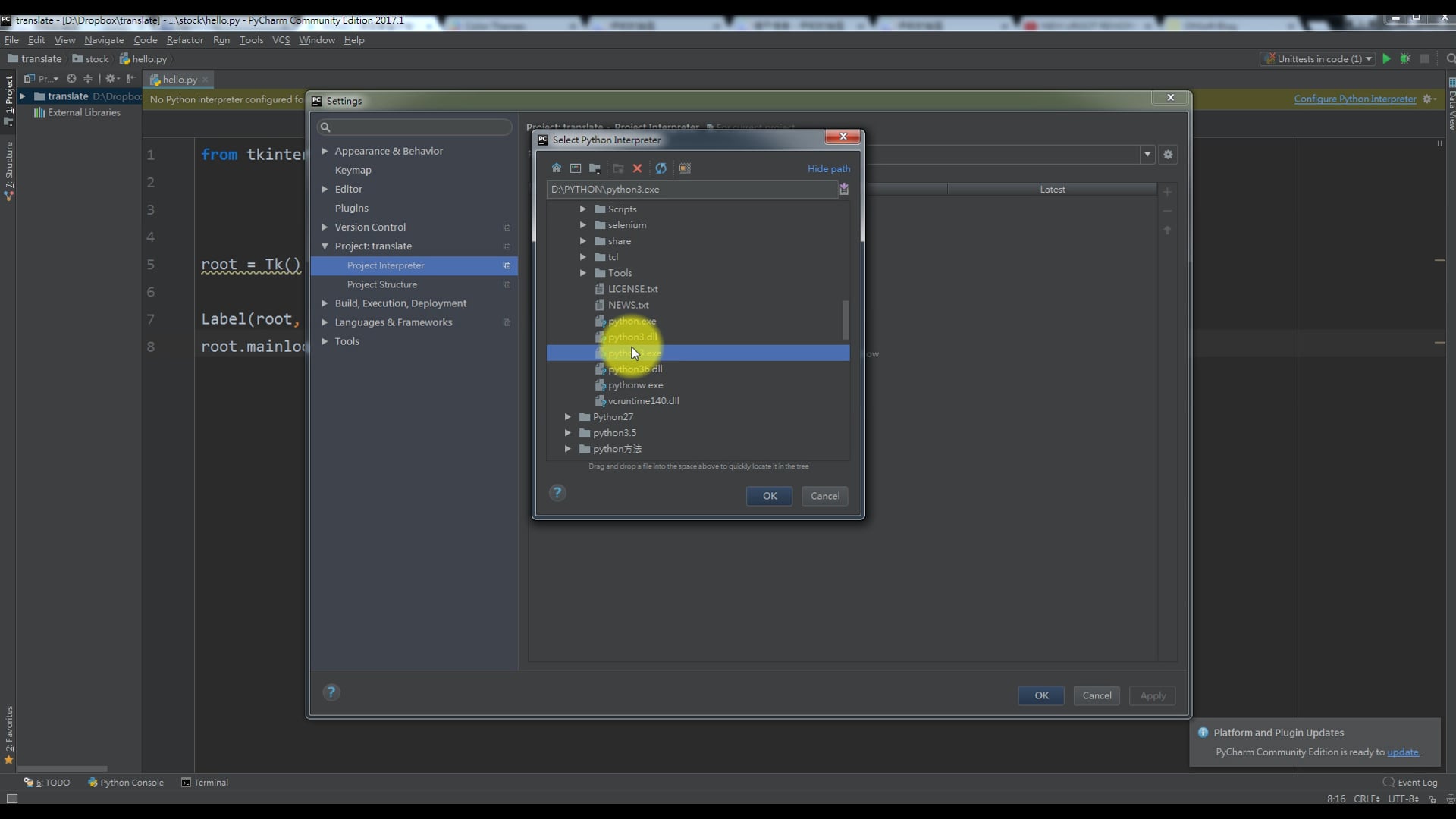Expand the Python27 folder
The width and height of the screenshot is (1456, 819).
[568, 417]
